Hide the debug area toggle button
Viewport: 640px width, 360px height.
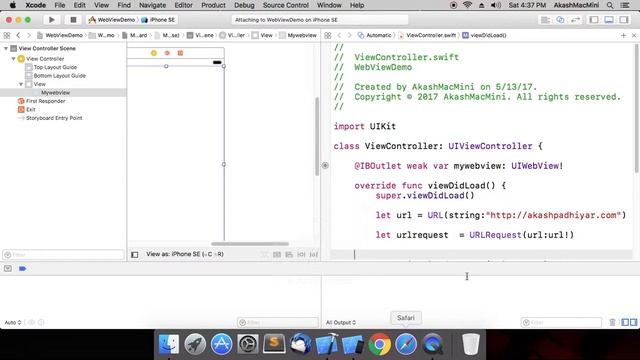coord(8,269)
